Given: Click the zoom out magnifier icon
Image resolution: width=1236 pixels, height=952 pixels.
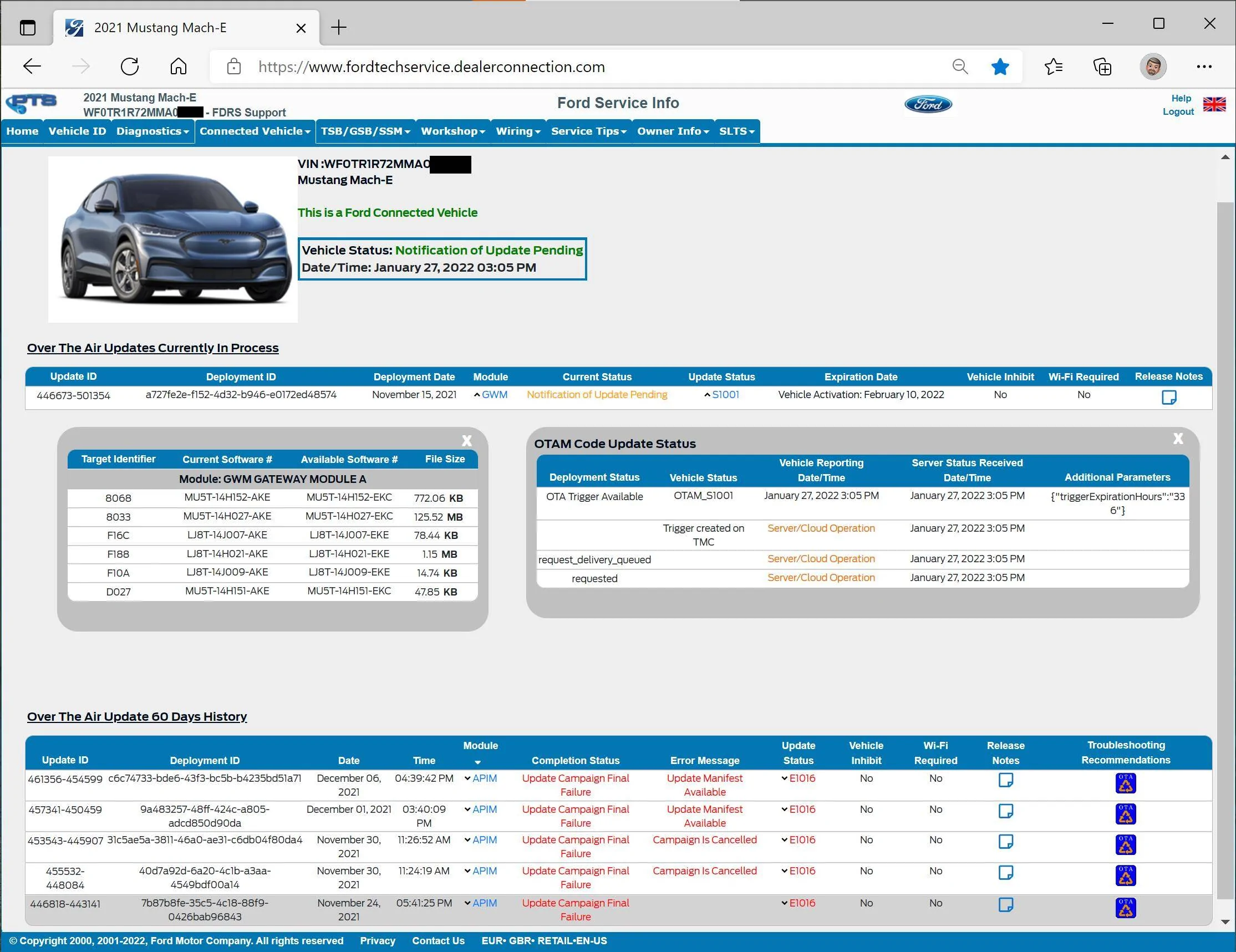Looking at the screenshot, I should click(x=960, y=67).
